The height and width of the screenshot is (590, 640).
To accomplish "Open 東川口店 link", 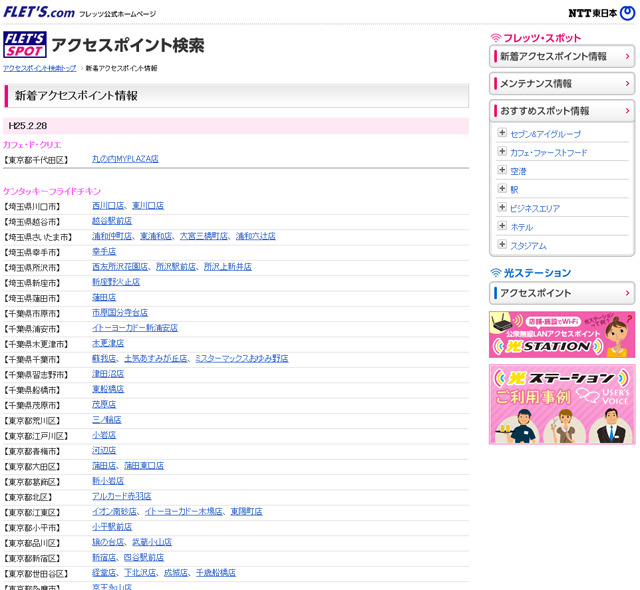I will pyautogui.click(x=148, y=206).
